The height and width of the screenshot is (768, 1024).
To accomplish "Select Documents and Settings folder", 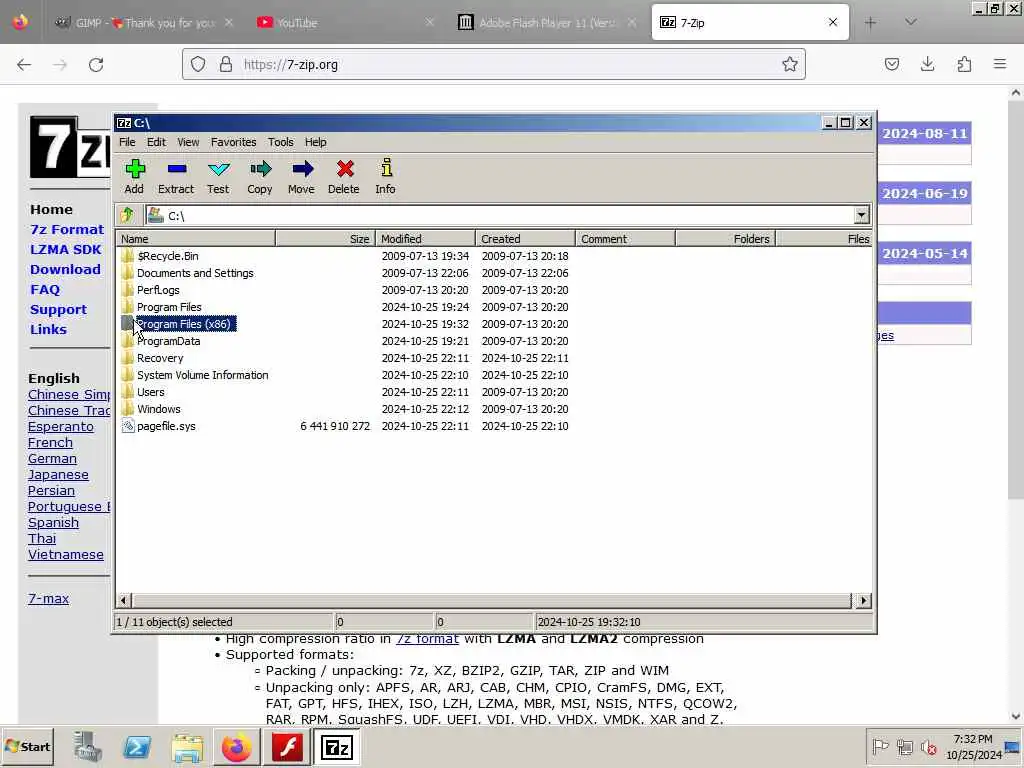I will coord(494,273).
